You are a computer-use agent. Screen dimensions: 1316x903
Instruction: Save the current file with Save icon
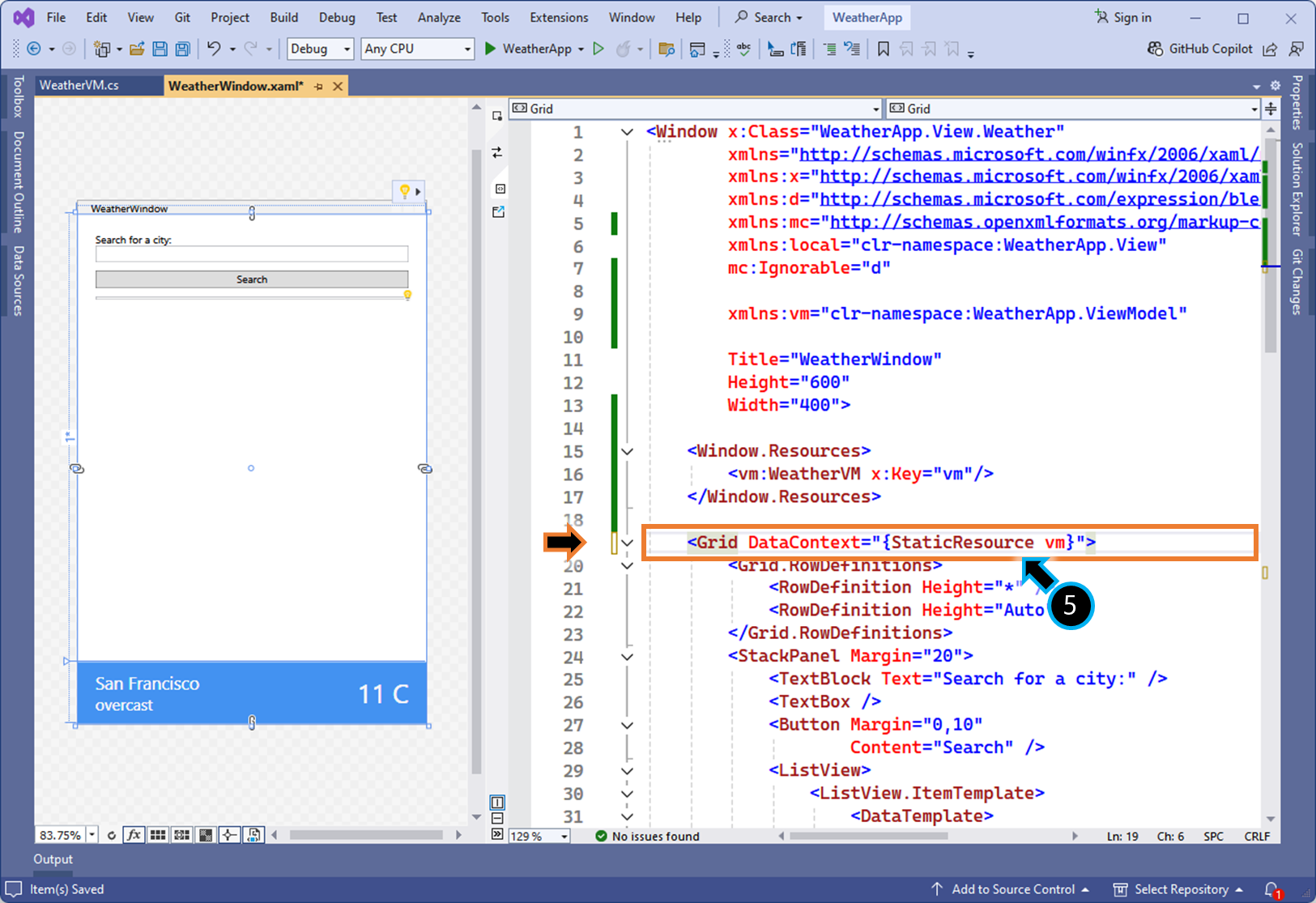point(160,49)
